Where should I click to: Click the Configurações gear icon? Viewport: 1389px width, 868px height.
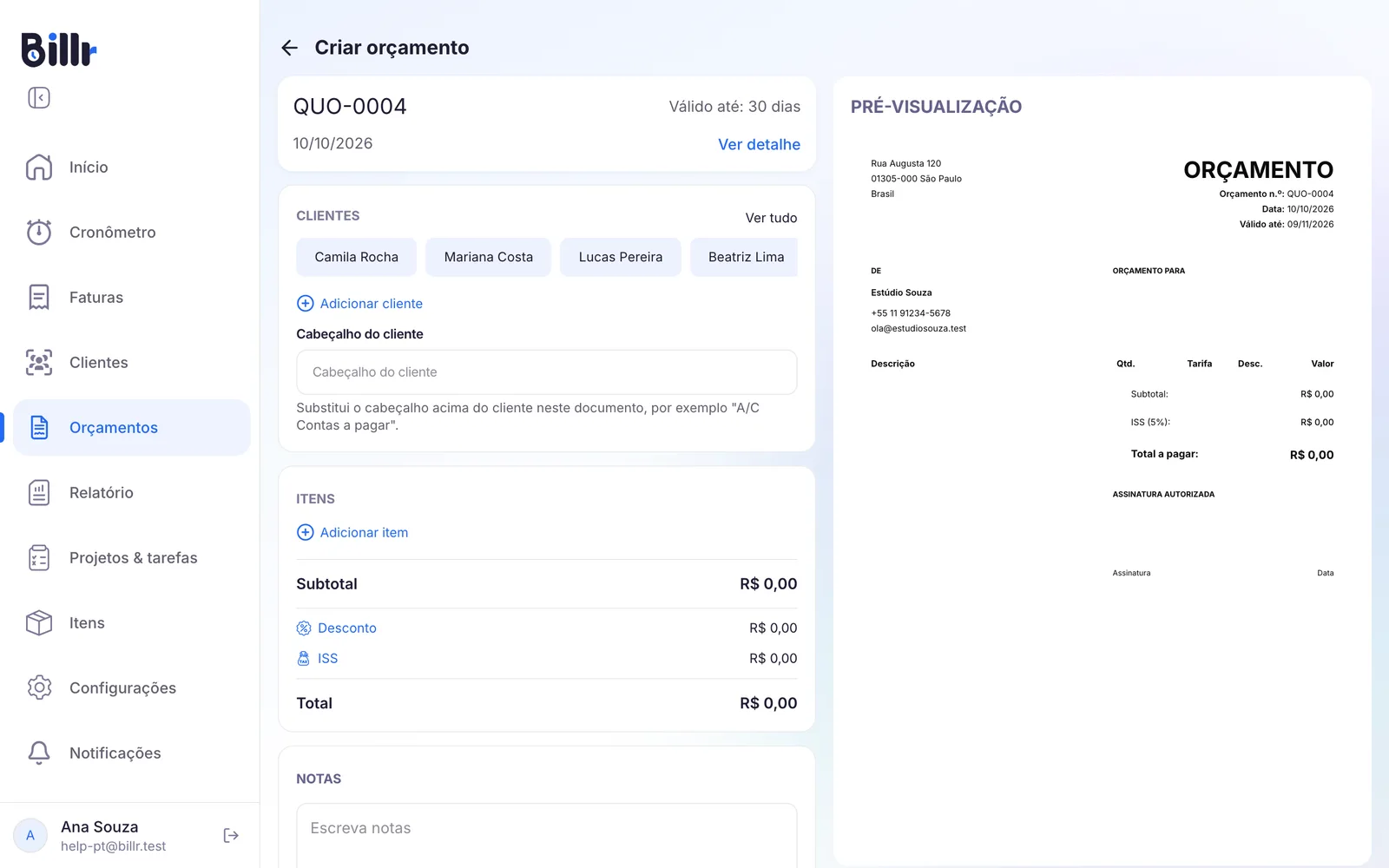click(39, 688)
